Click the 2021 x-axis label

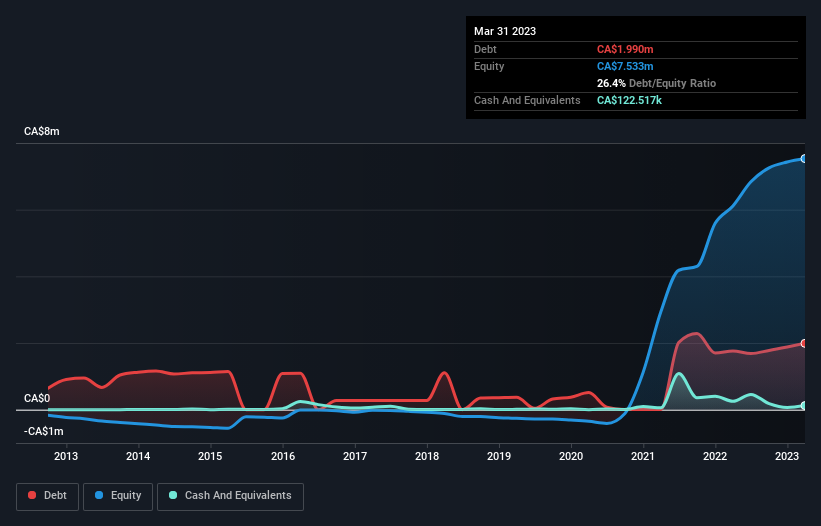pyautogui.click(x=643, y=456)
